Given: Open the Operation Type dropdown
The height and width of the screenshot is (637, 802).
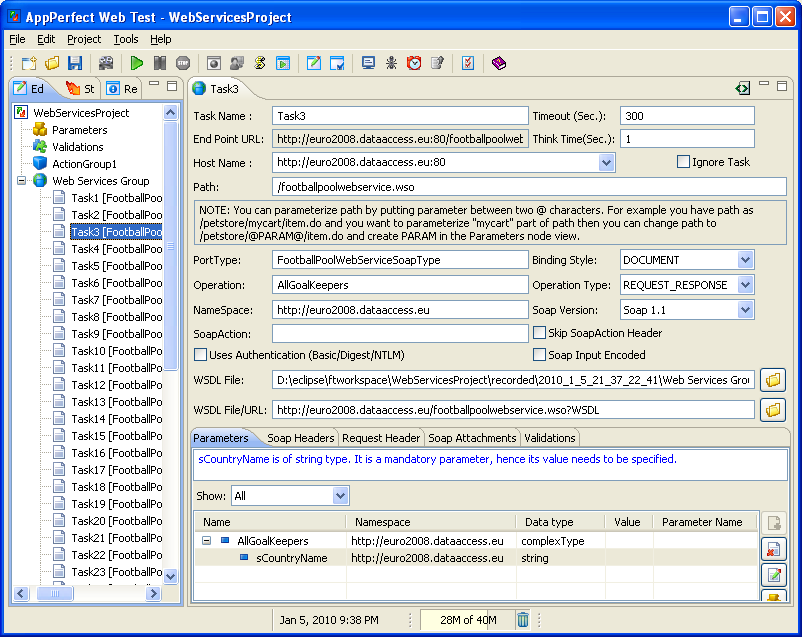Looking at the screenshot, I should click(745, 284).
